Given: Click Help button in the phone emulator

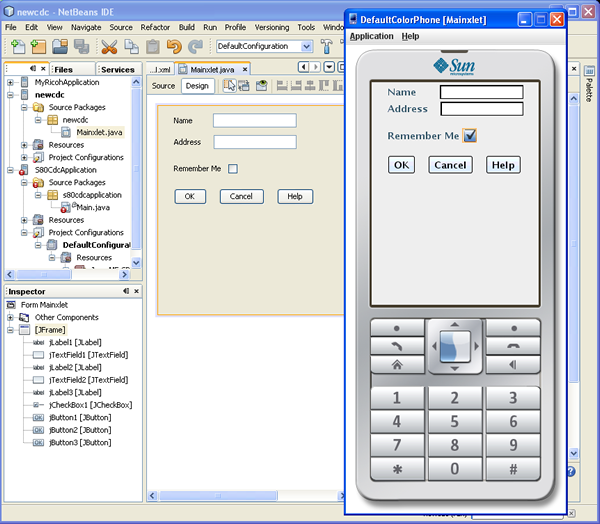Looking at the screenshot, I should click(x=503, y=165).
